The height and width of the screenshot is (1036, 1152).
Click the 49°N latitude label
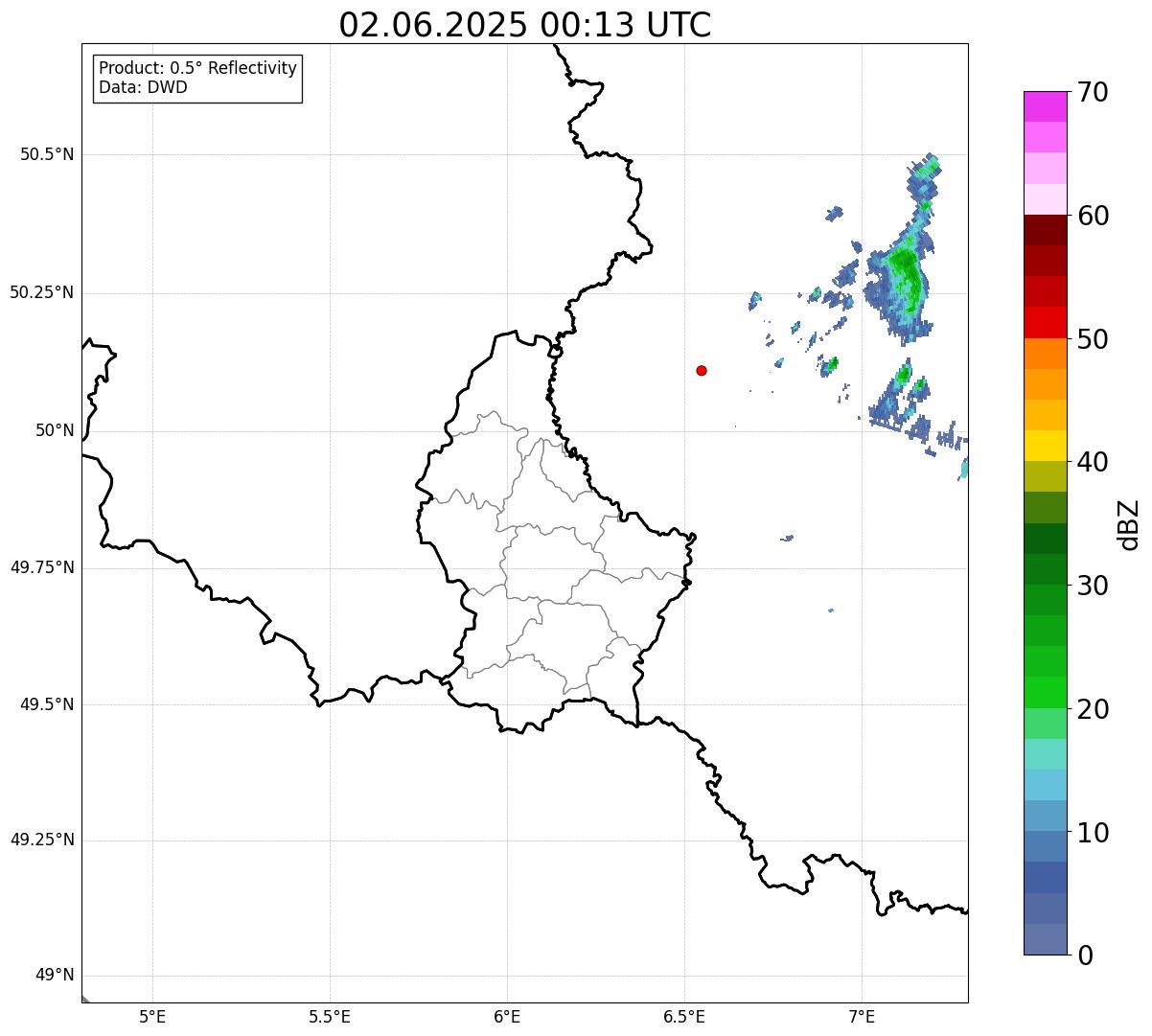pos(55,976)
